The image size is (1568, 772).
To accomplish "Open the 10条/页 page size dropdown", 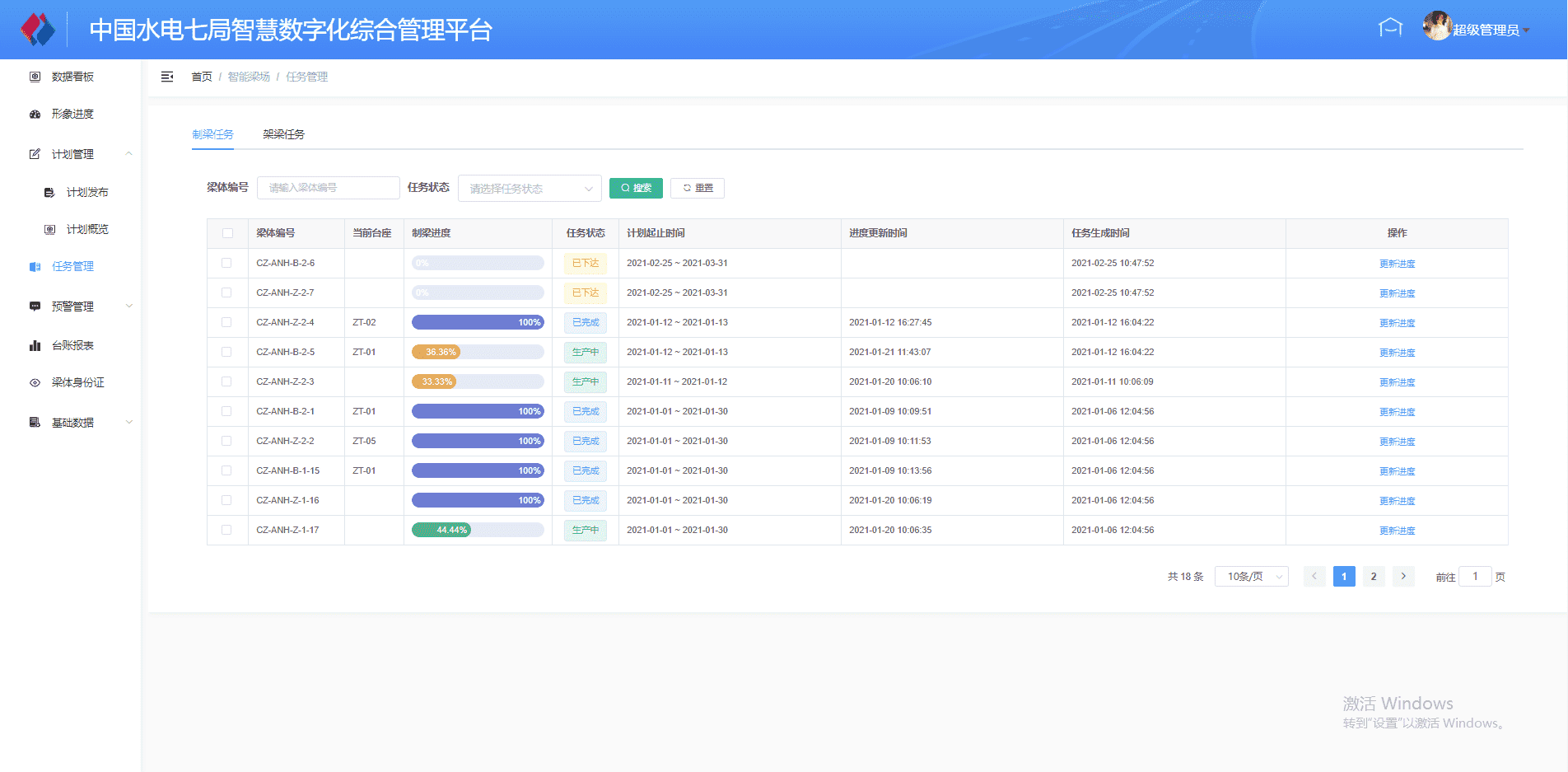I will coord(1251,577).
